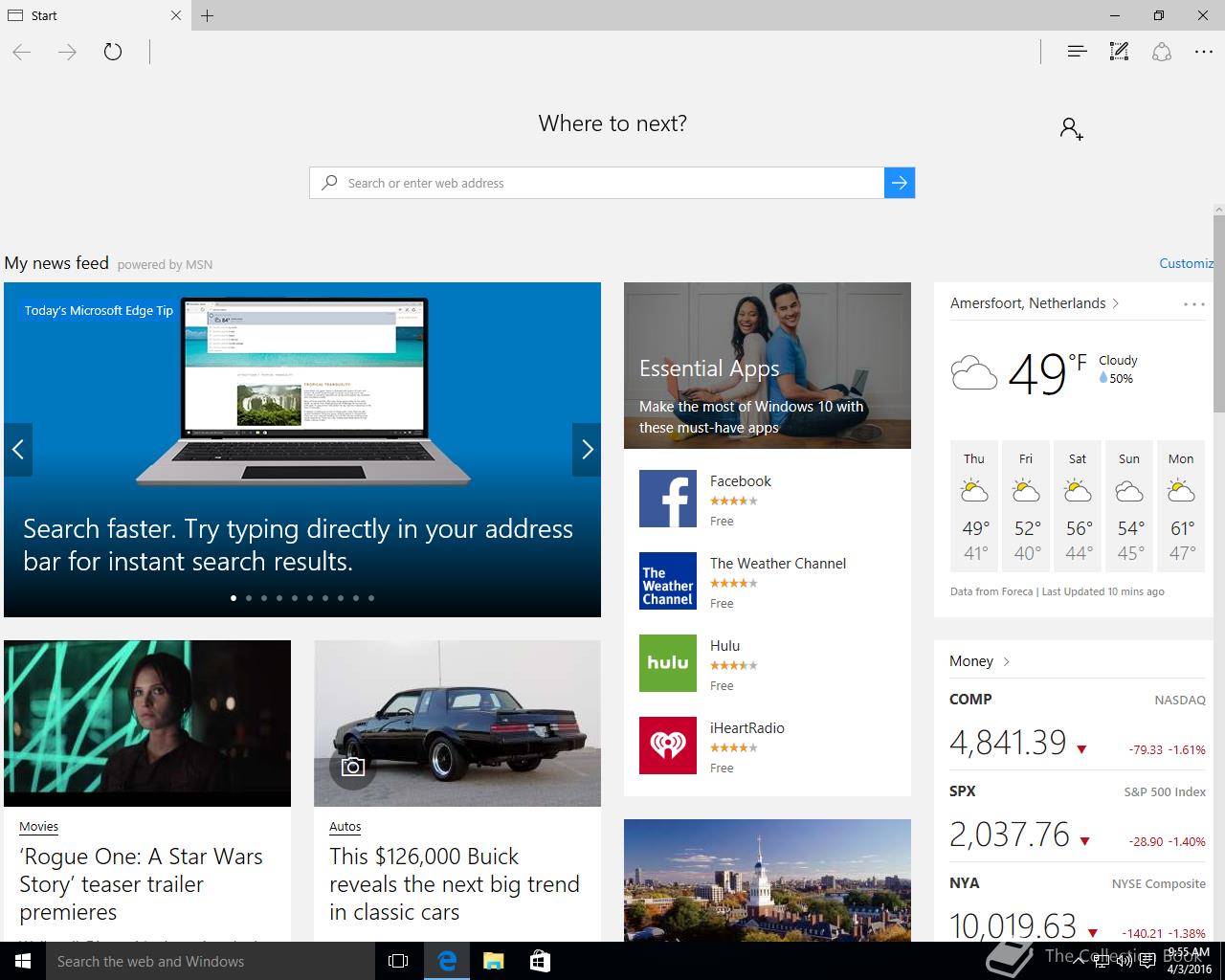Expand Amersfoort, Netherlands weather location
The image size is (1225, 980).
(1035, 303)
